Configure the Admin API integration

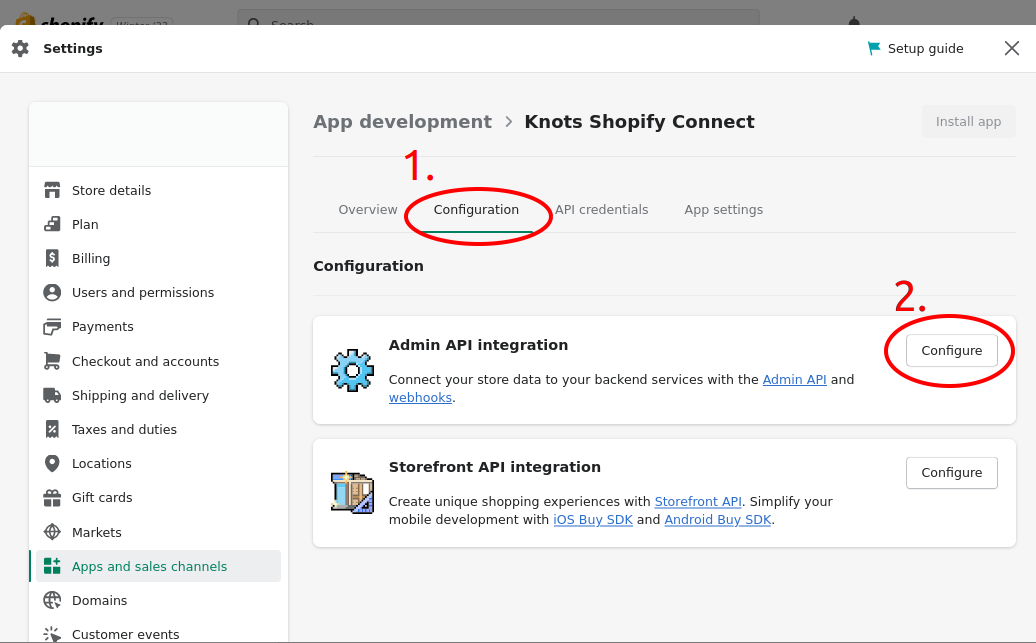click(951, 350)
